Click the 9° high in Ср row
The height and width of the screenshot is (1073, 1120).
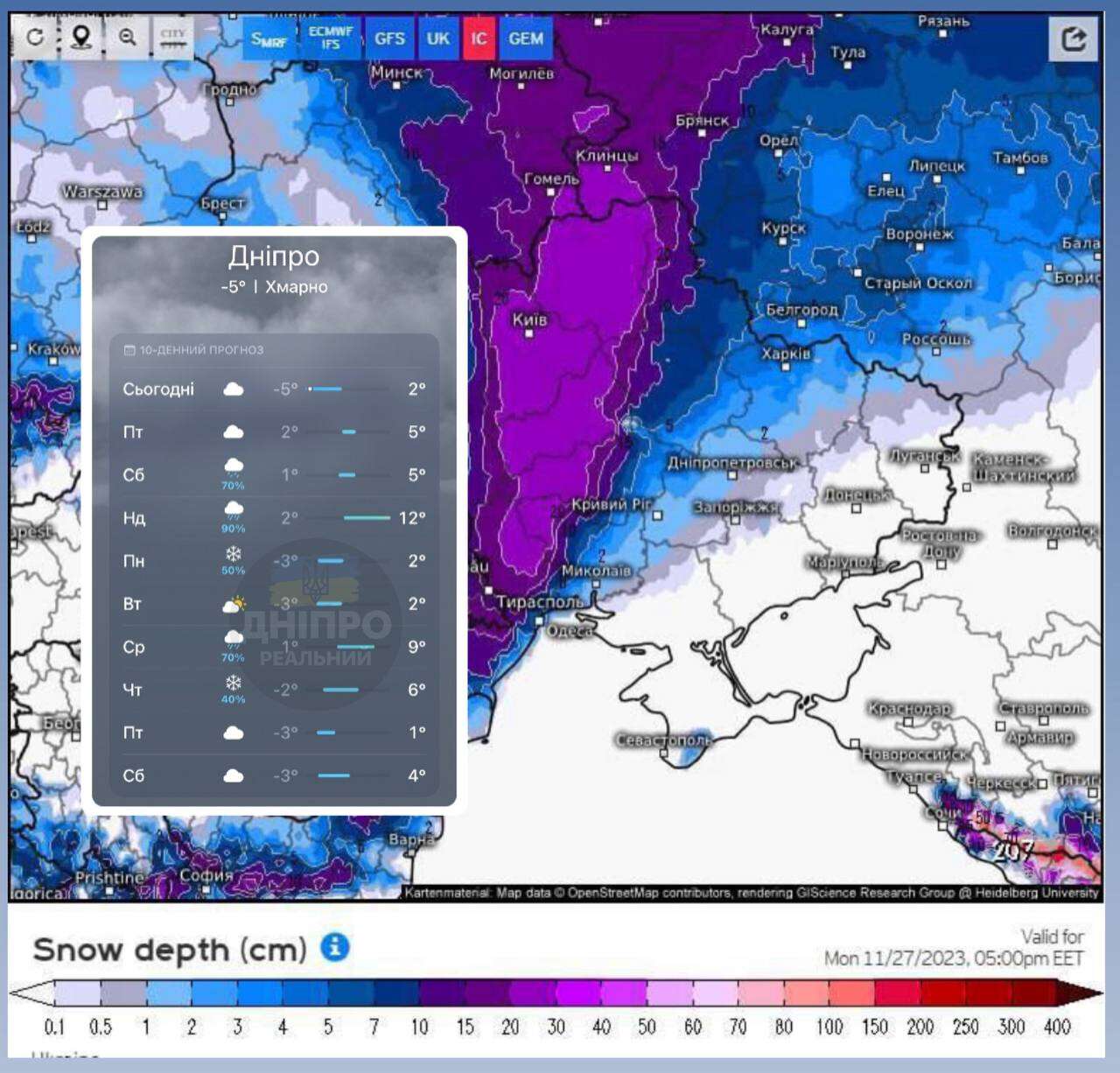[416, 648]
